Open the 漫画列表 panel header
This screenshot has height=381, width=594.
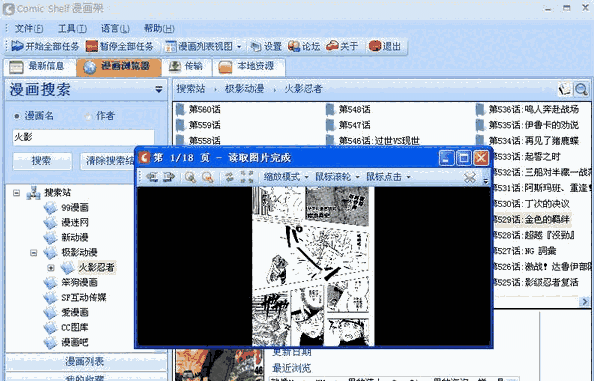tap(86, 361)
